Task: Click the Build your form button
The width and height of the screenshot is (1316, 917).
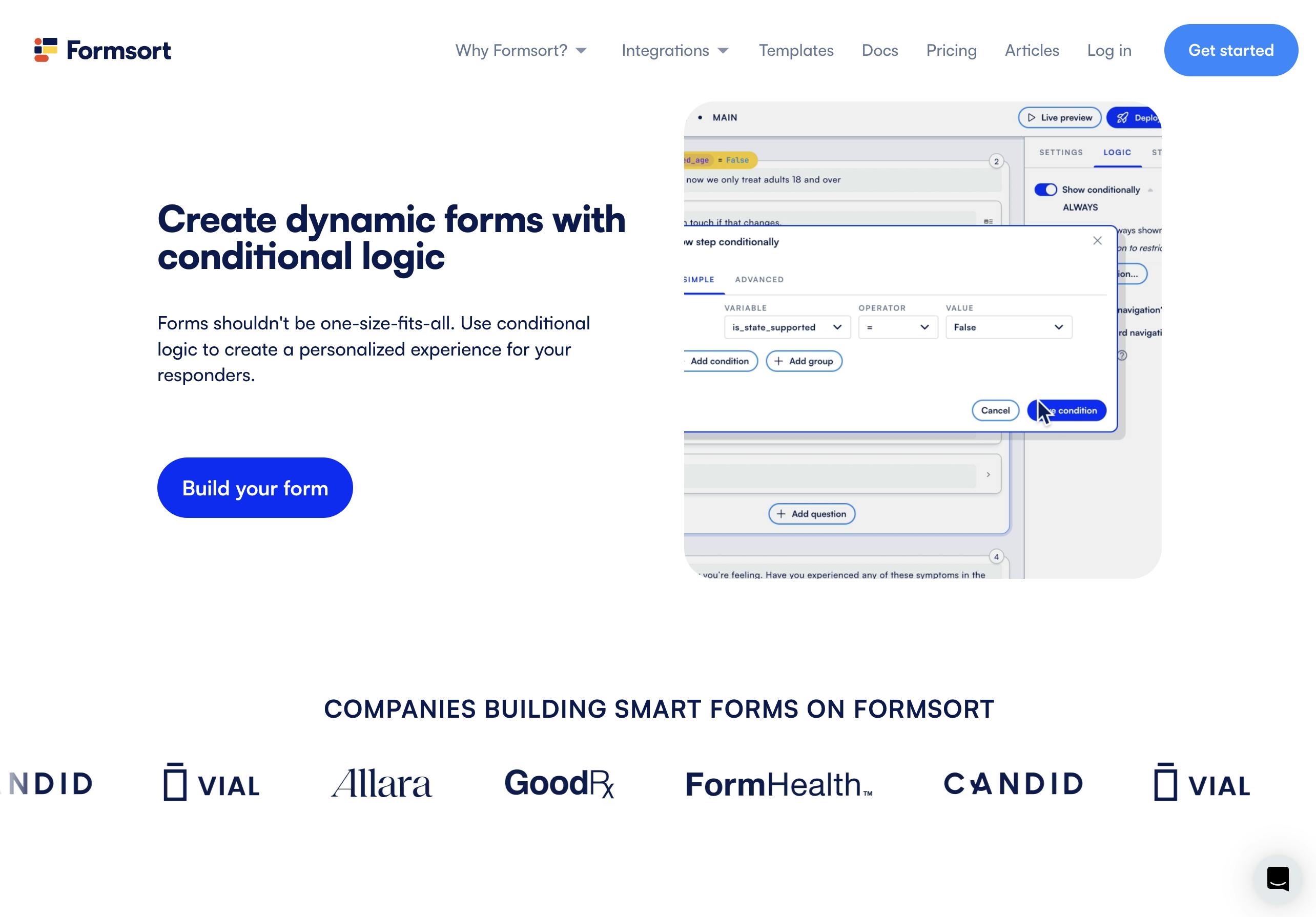Action: [x=255, y=487]
